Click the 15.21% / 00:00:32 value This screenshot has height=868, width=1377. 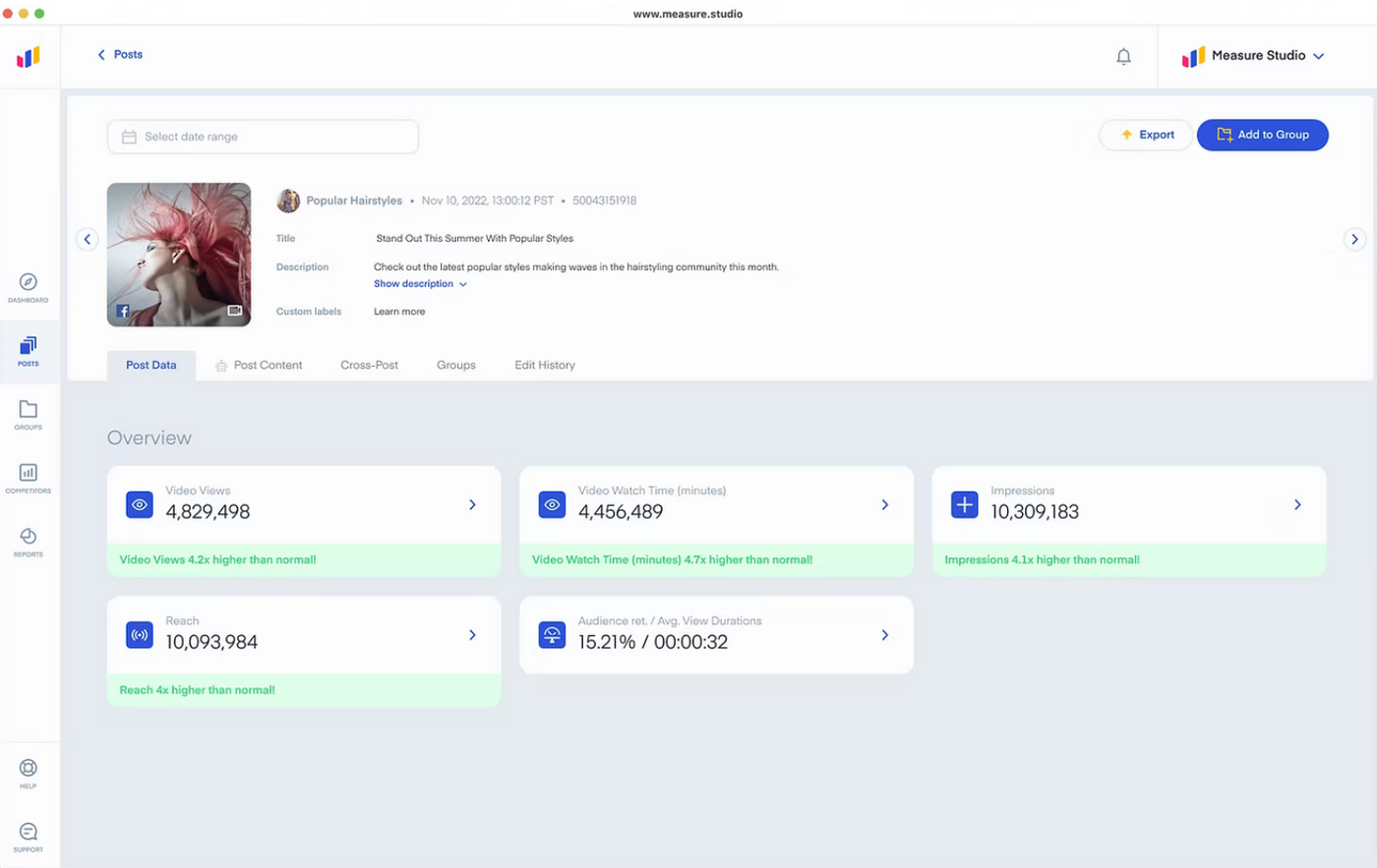pos(653,642)
